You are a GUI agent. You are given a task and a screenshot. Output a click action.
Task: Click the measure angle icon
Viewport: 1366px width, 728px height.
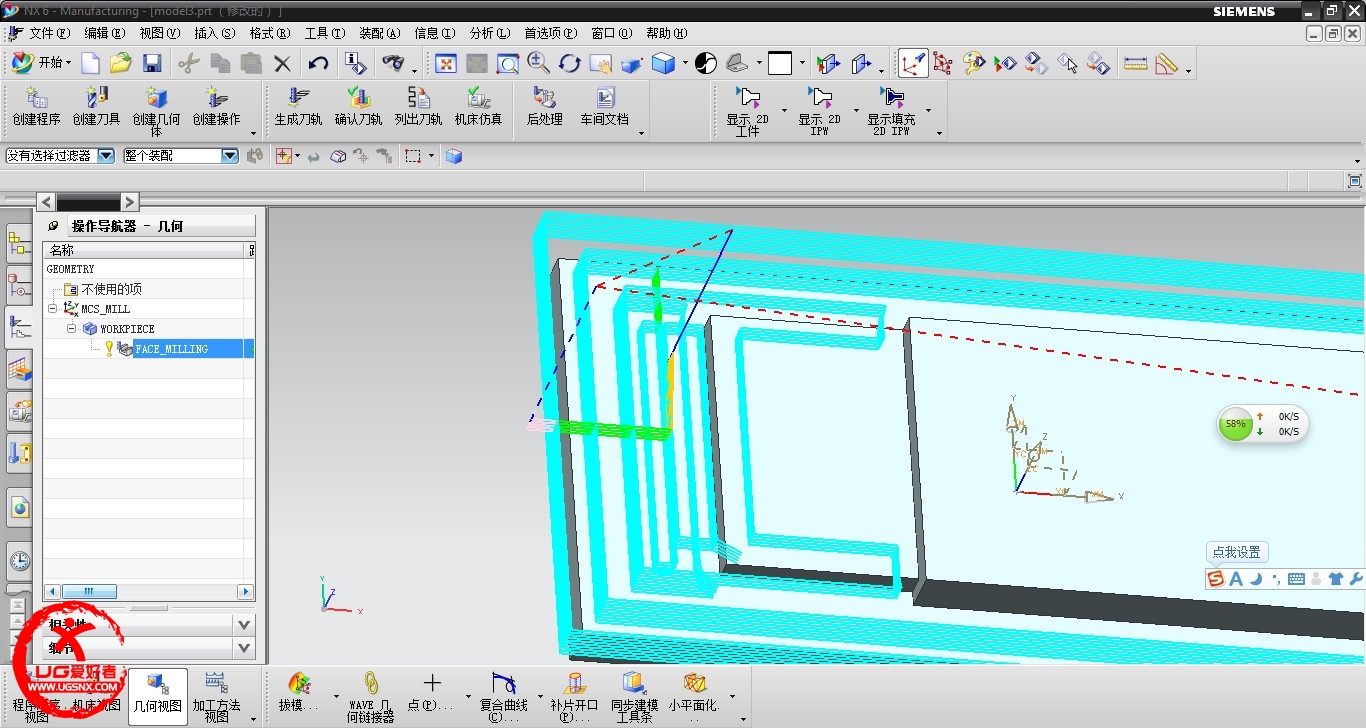(1166, 63)
